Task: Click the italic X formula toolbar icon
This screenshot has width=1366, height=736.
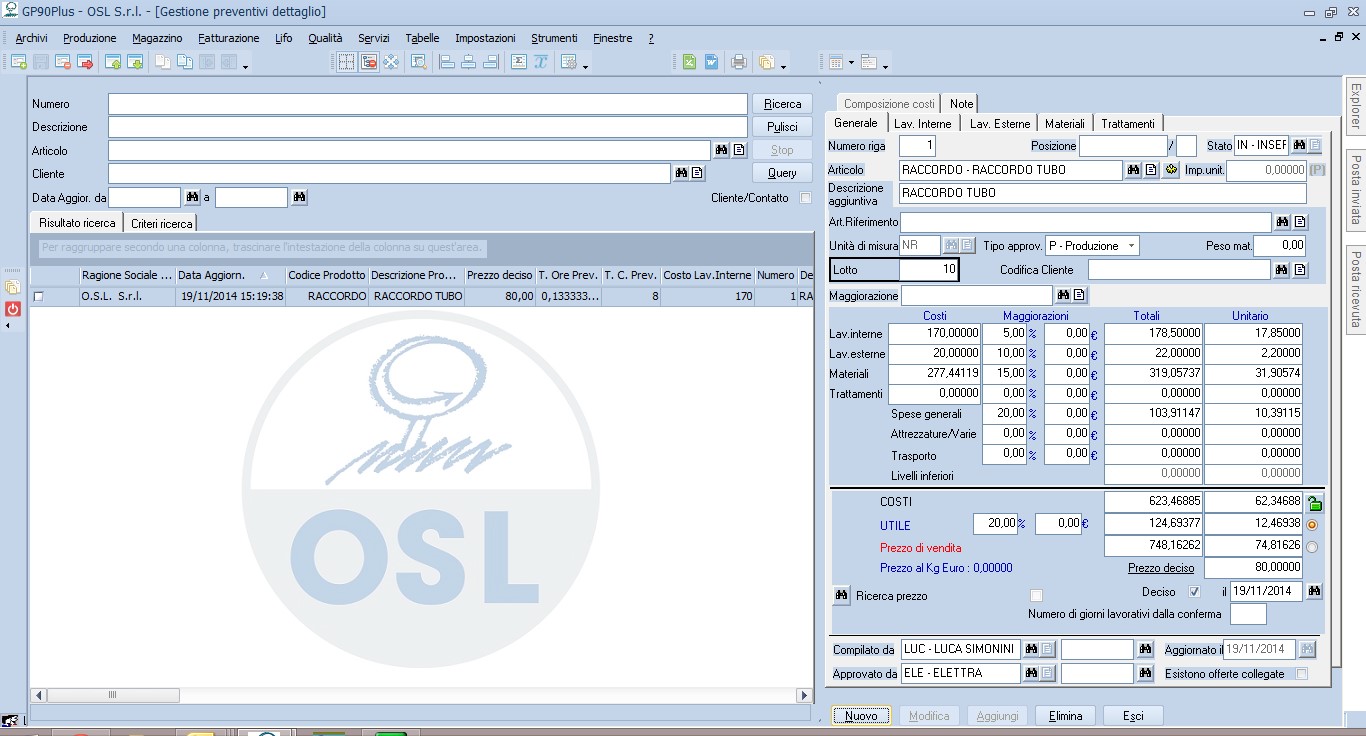Action: [541, 62]
